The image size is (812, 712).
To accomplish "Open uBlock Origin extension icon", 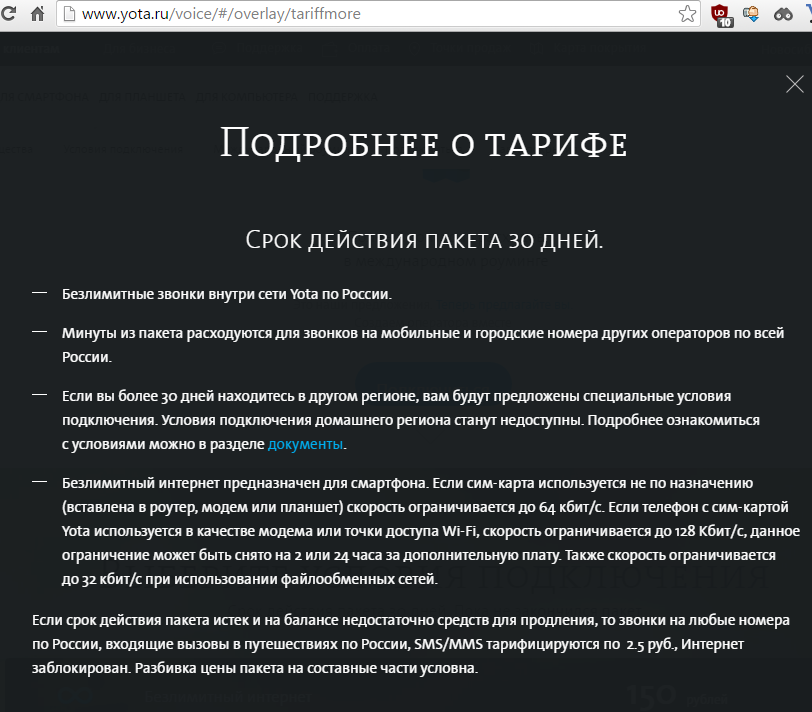I will coord(721,14).
